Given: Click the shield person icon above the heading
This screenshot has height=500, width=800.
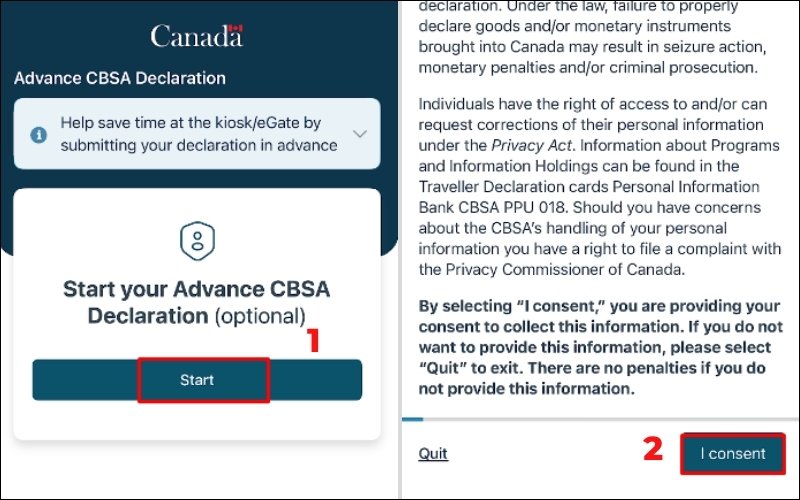Looking at the screenshot, I should [x=196, y=240].
